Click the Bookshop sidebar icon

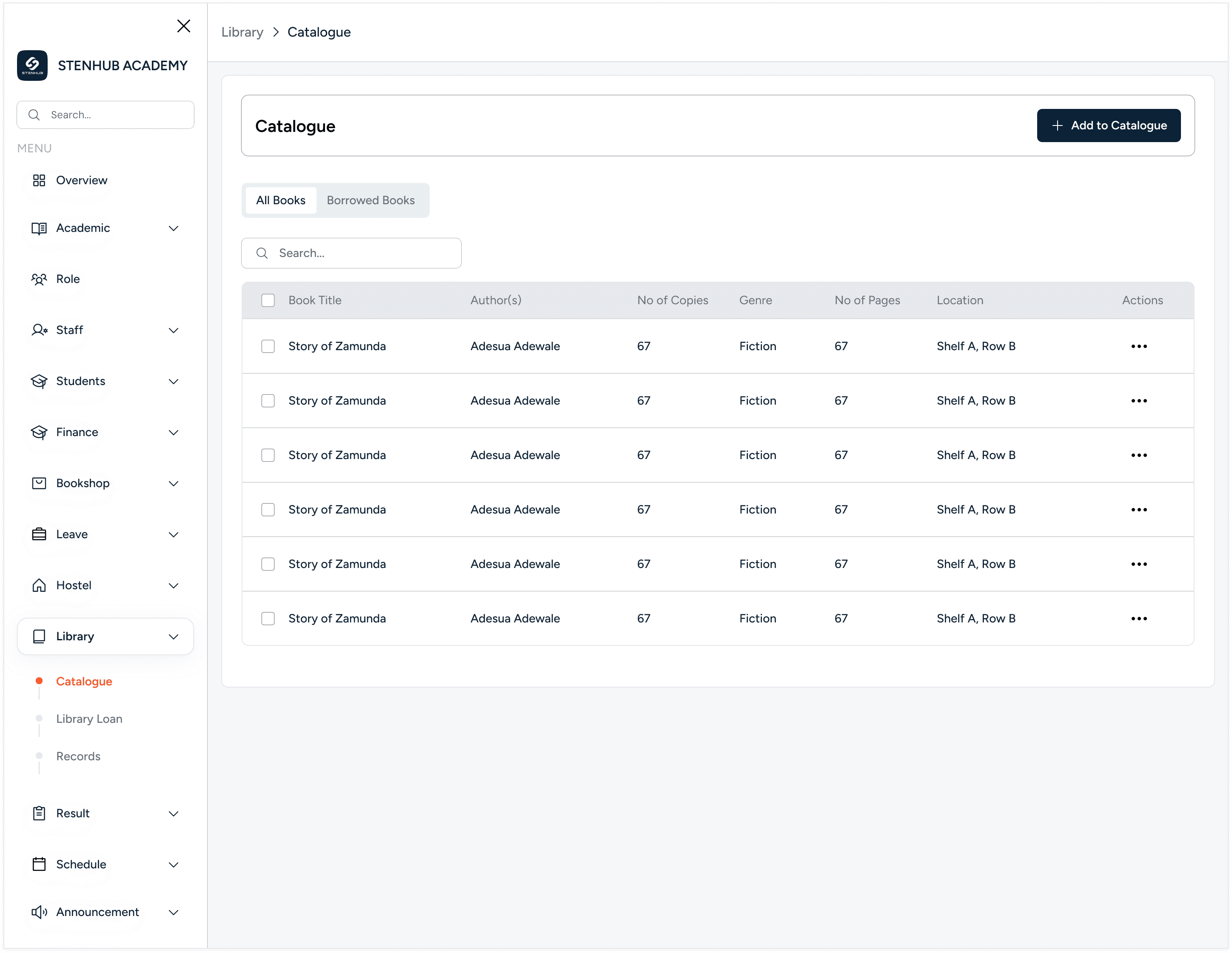39,484
